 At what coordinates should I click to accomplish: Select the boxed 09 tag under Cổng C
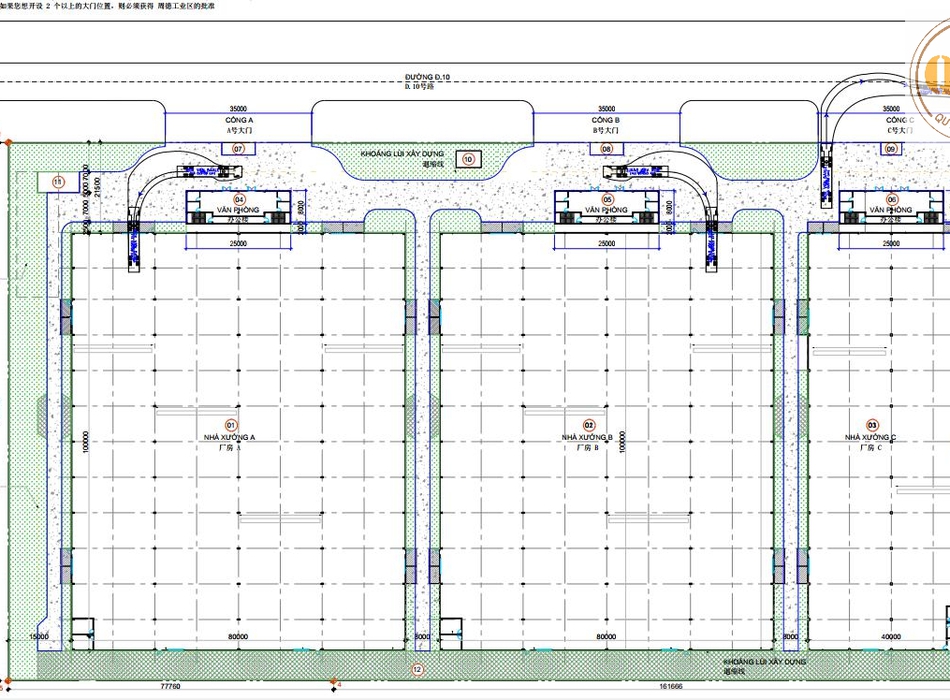click(x=891, y=149)
